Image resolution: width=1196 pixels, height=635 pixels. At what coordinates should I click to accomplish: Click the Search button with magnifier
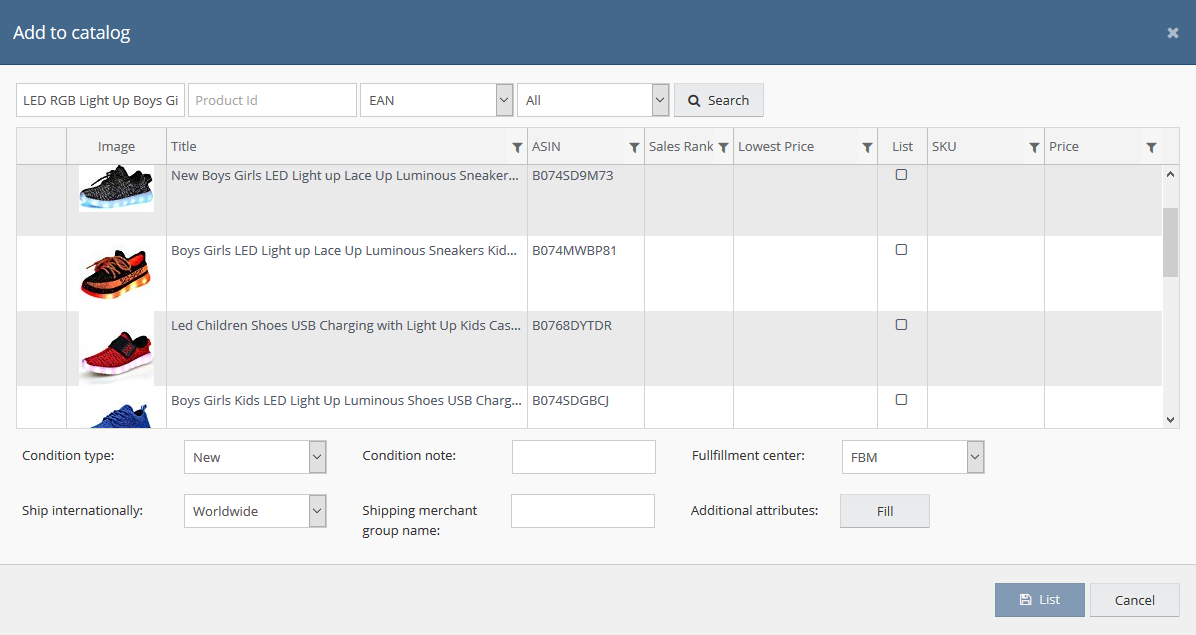718,100
